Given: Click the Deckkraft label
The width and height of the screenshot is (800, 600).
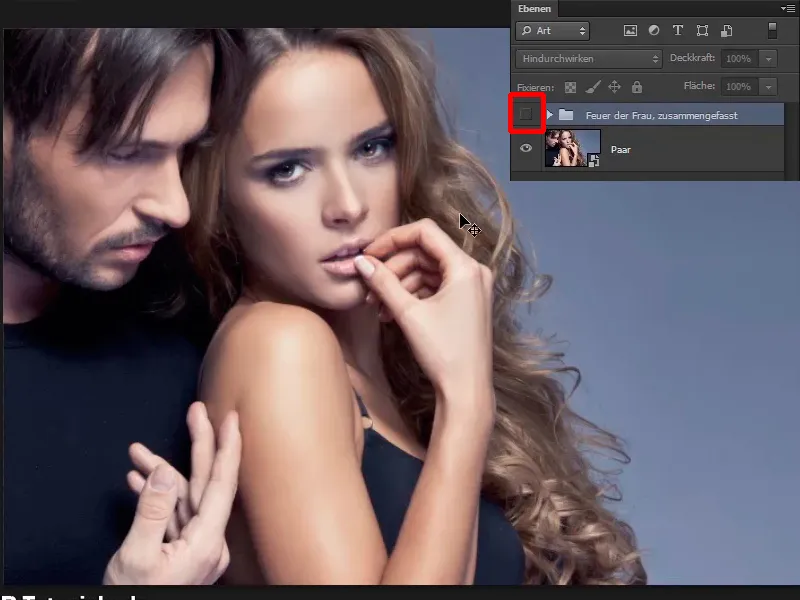Looking at the screenshot, I should [x=692, y=58].
